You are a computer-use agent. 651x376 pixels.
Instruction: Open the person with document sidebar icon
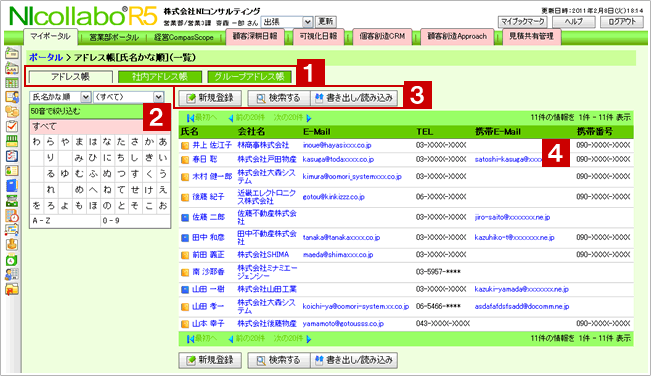tap(12, 97)
